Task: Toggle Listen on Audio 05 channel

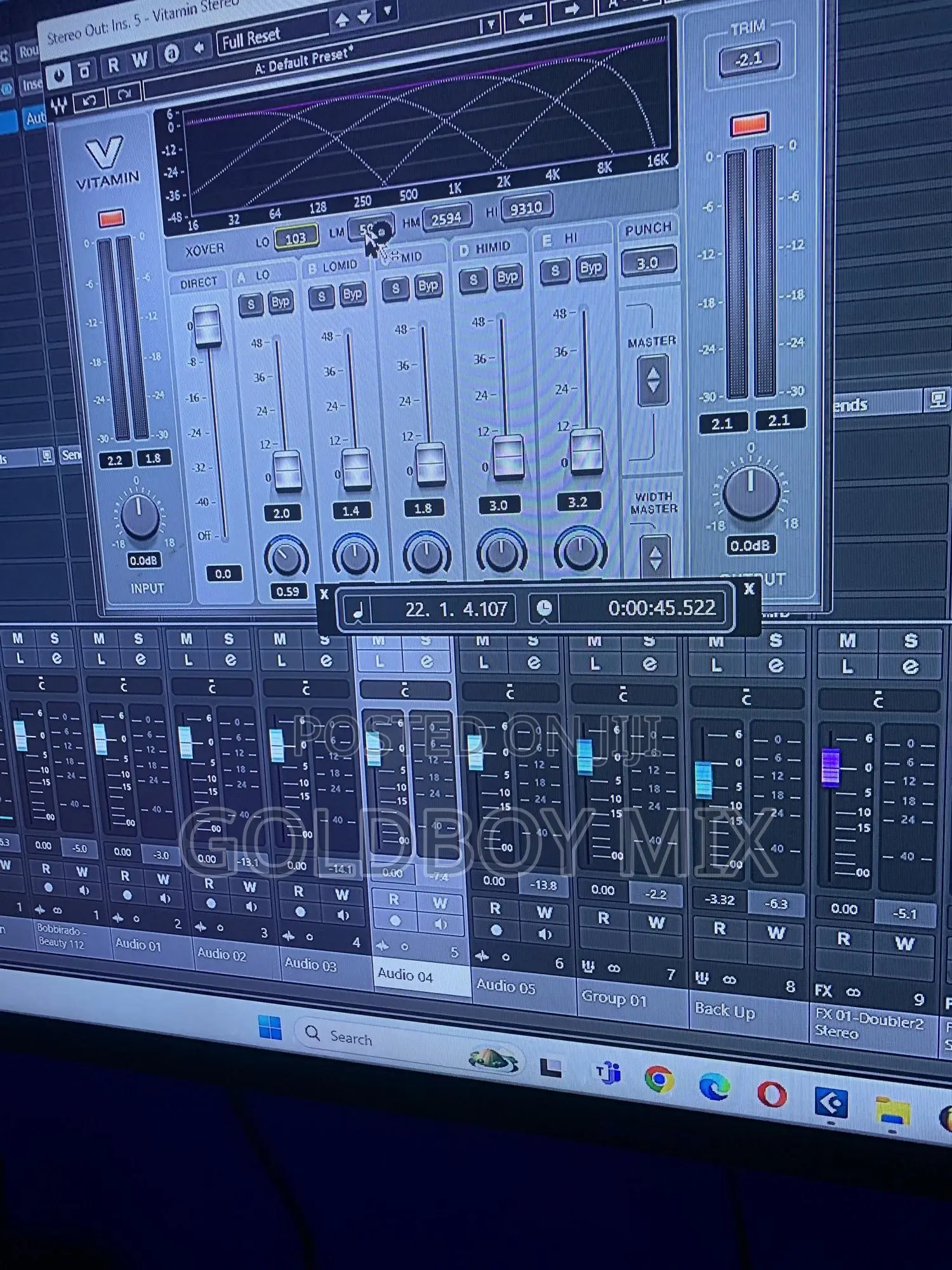Action: pyautogui.click(x=483, y=663)
